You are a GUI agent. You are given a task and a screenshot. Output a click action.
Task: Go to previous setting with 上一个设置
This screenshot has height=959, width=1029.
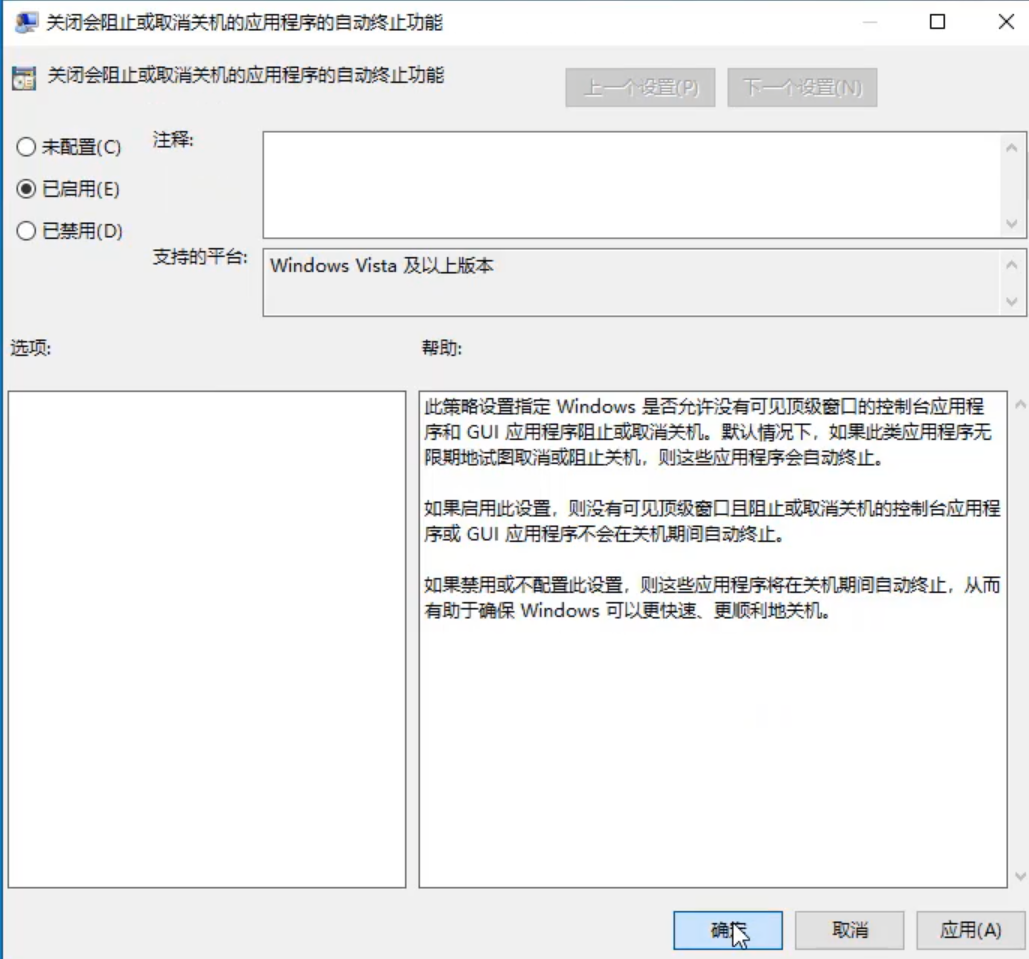[x=641, y=88]
